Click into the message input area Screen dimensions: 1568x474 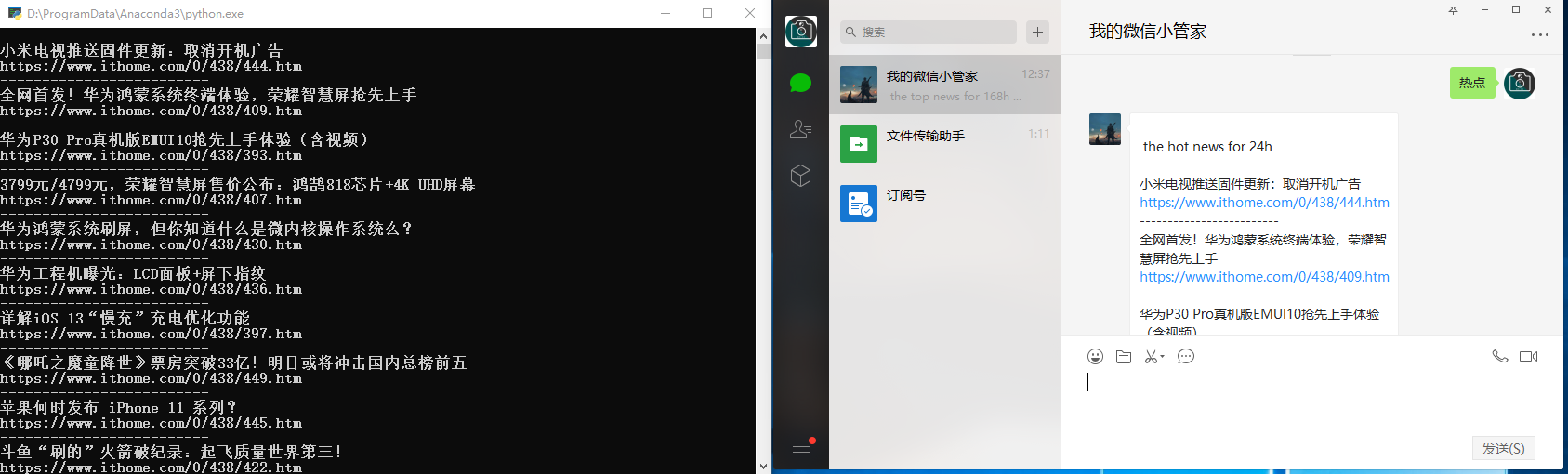click(1314, 400)
